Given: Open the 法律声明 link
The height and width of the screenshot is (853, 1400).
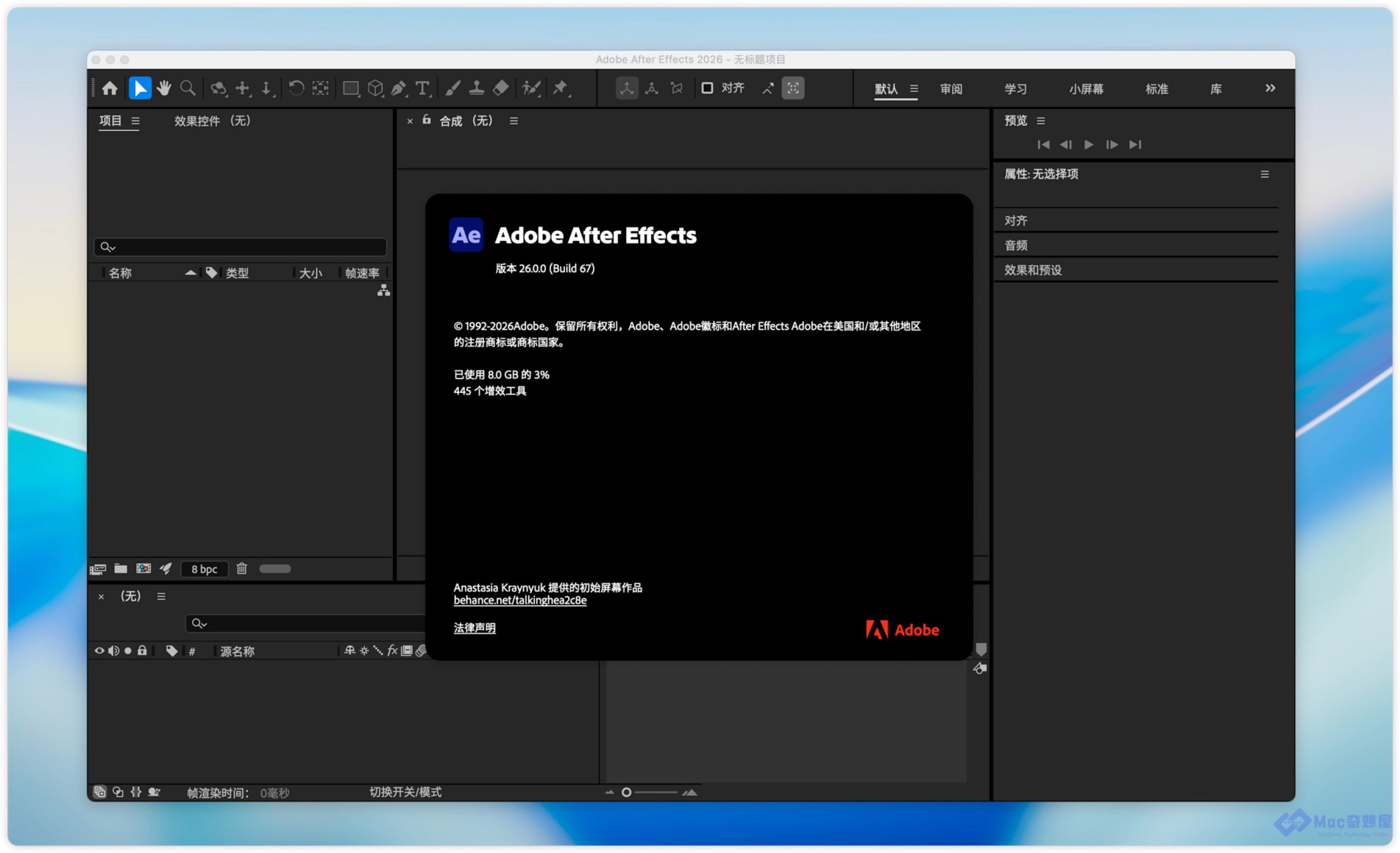Looking at the screenshot, I should pos(475,628).
